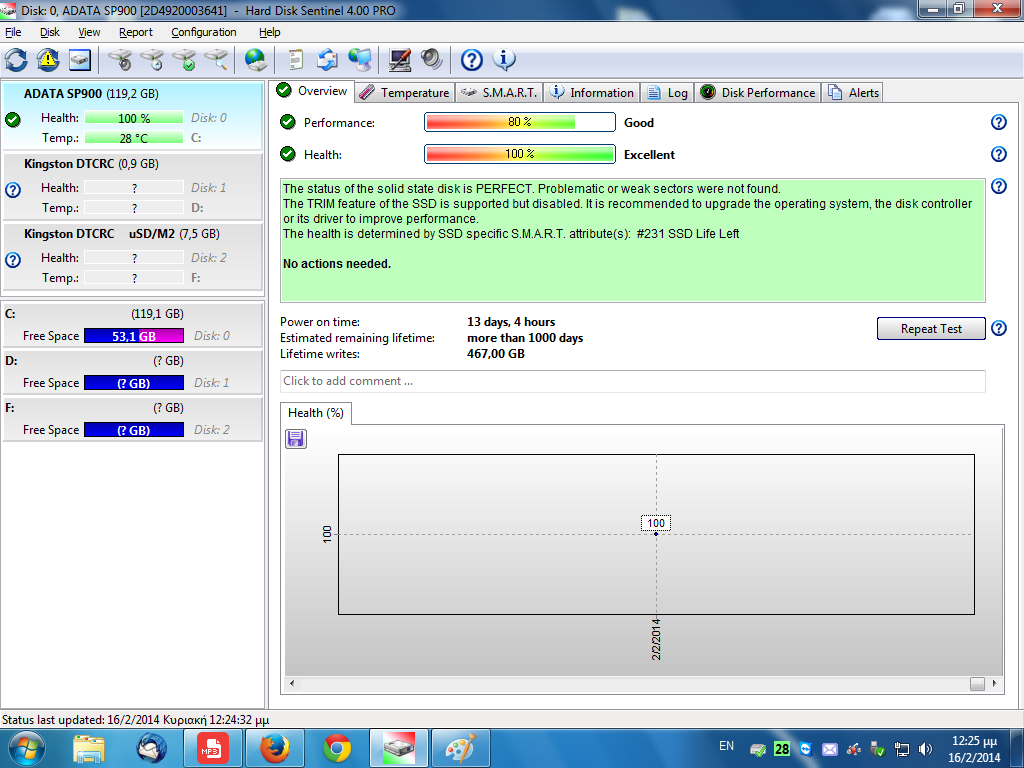Click the 100 data point on the health graph

pos(656,534)
